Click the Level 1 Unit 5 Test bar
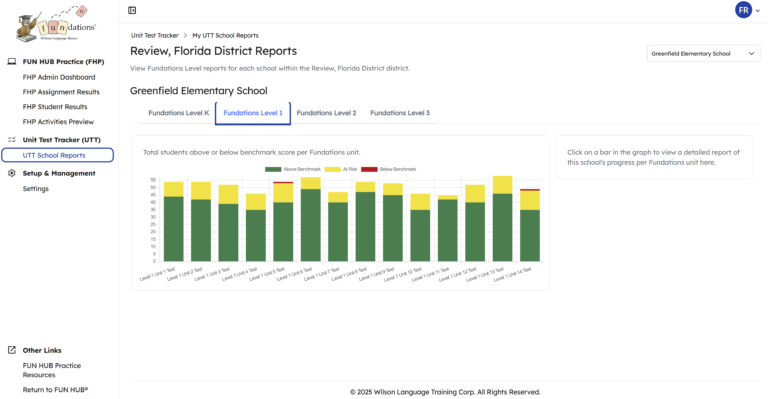The image size is (768, 399). [x=283, y=221]
